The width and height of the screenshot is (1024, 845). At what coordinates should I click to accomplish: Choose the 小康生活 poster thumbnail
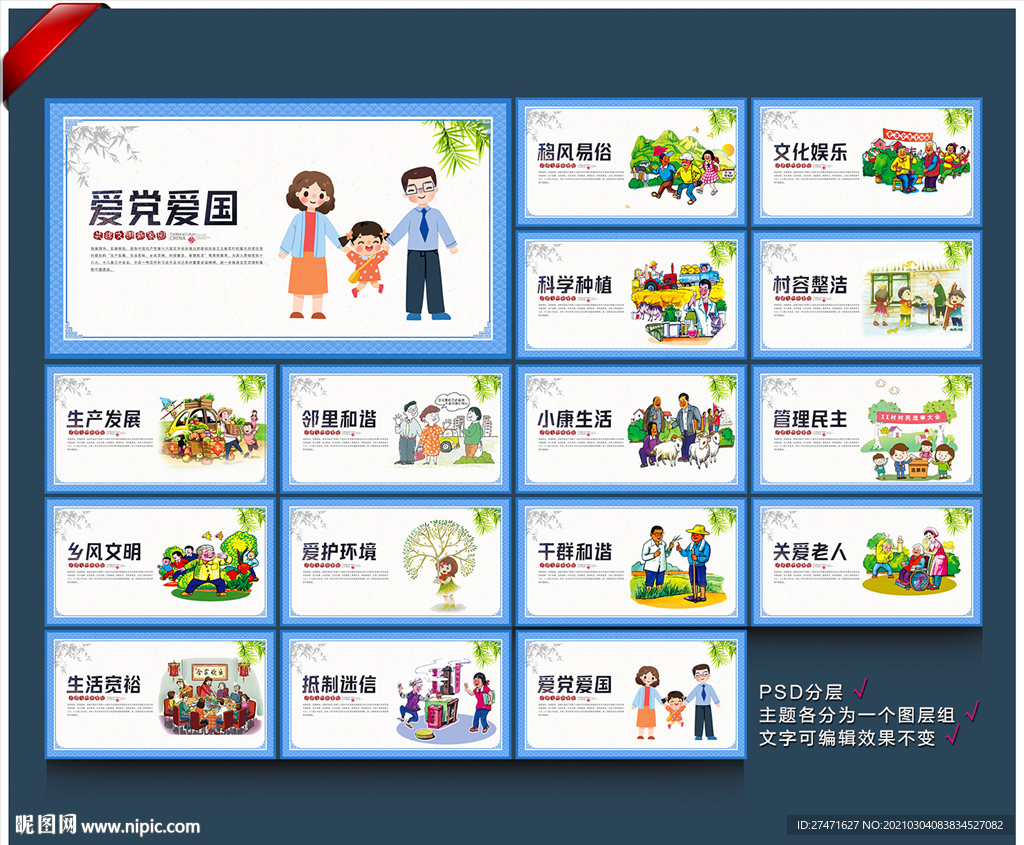[x=631, y=429]
